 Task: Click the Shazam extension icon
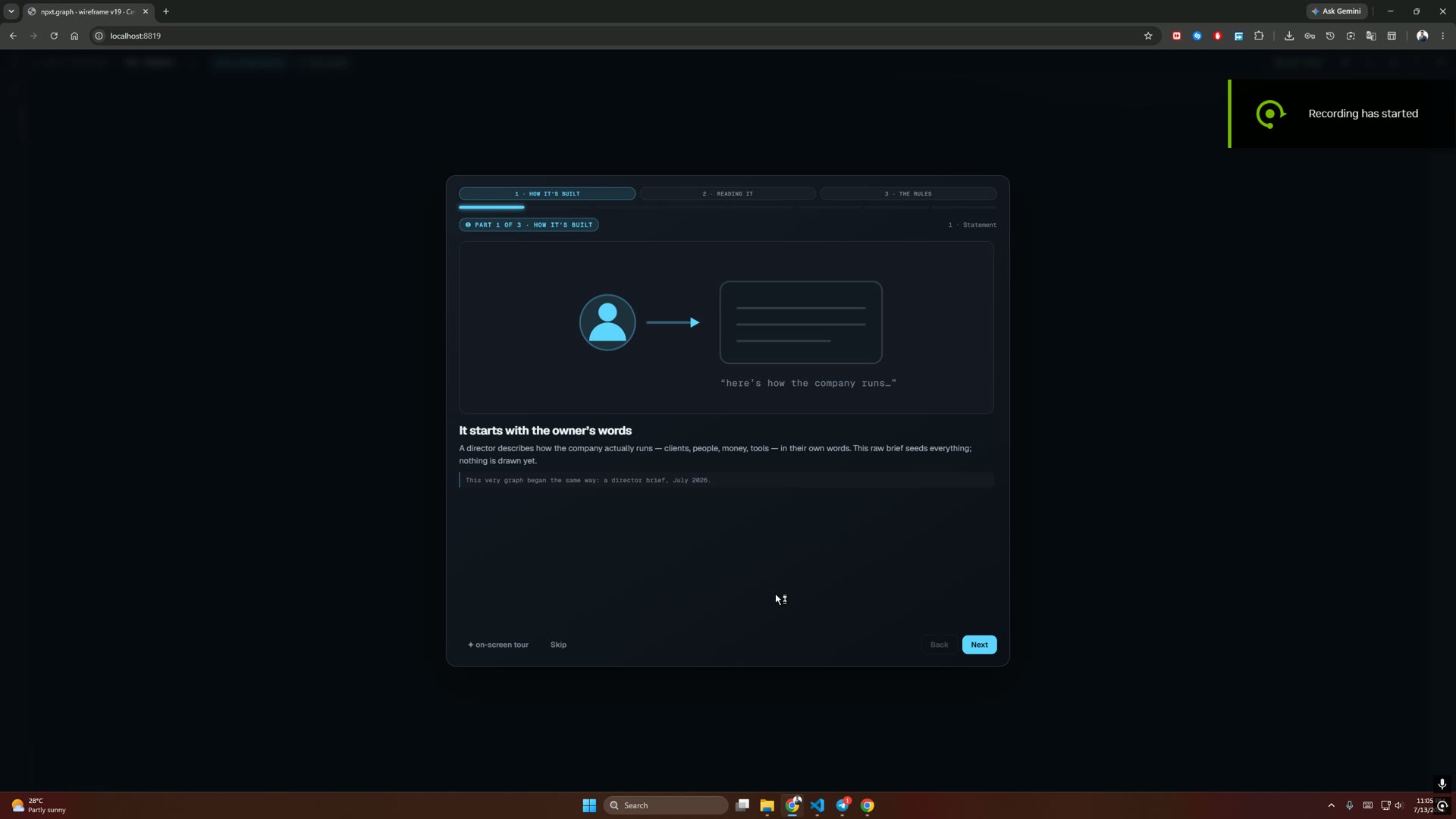tap(1197, 36)
